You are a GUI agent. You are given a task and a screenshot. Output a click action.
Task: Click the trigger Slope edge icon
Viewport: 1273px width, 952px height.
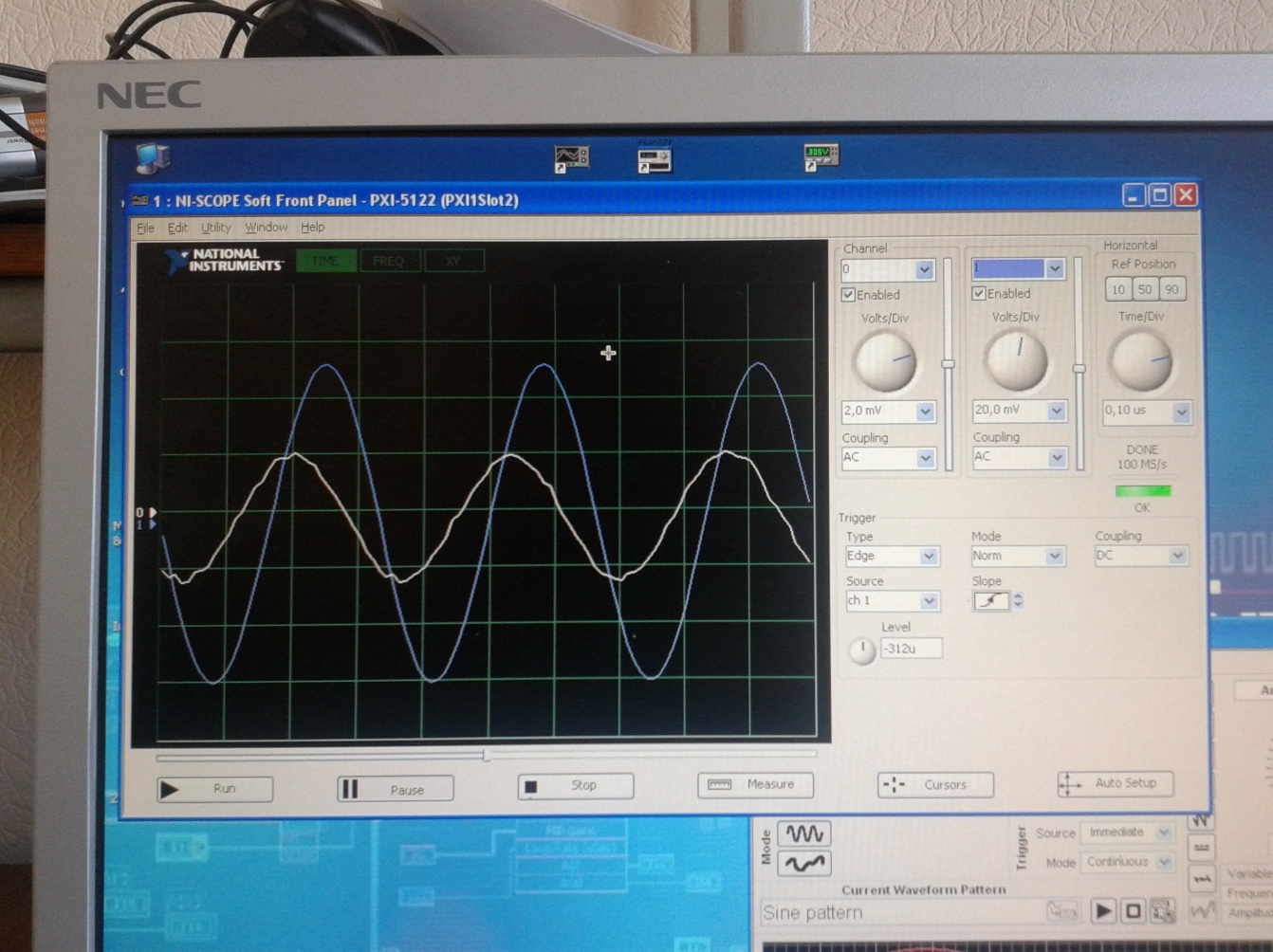pos(991,600)
